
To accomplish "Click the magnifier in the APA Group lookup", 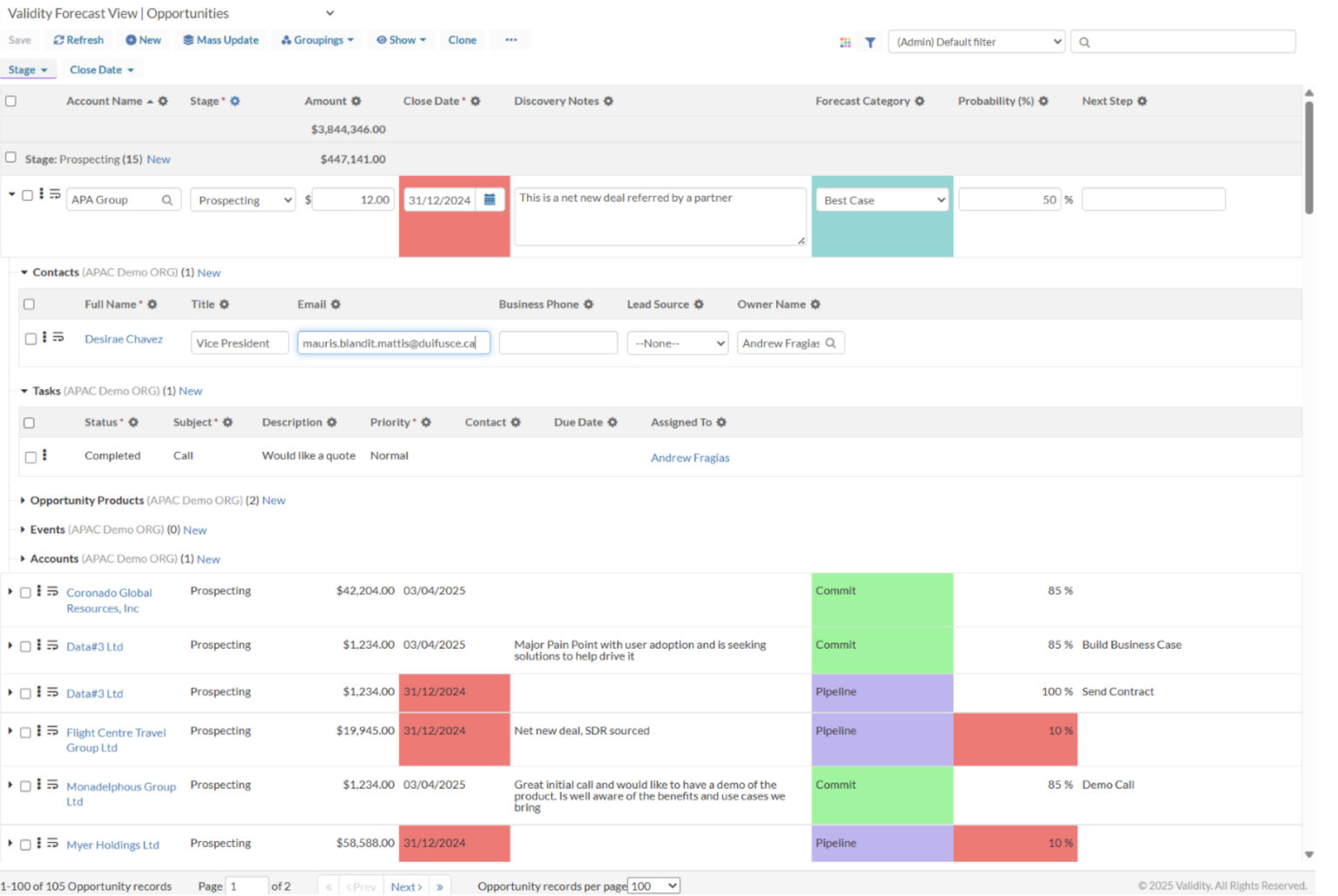I will click(x=168, y=199).
